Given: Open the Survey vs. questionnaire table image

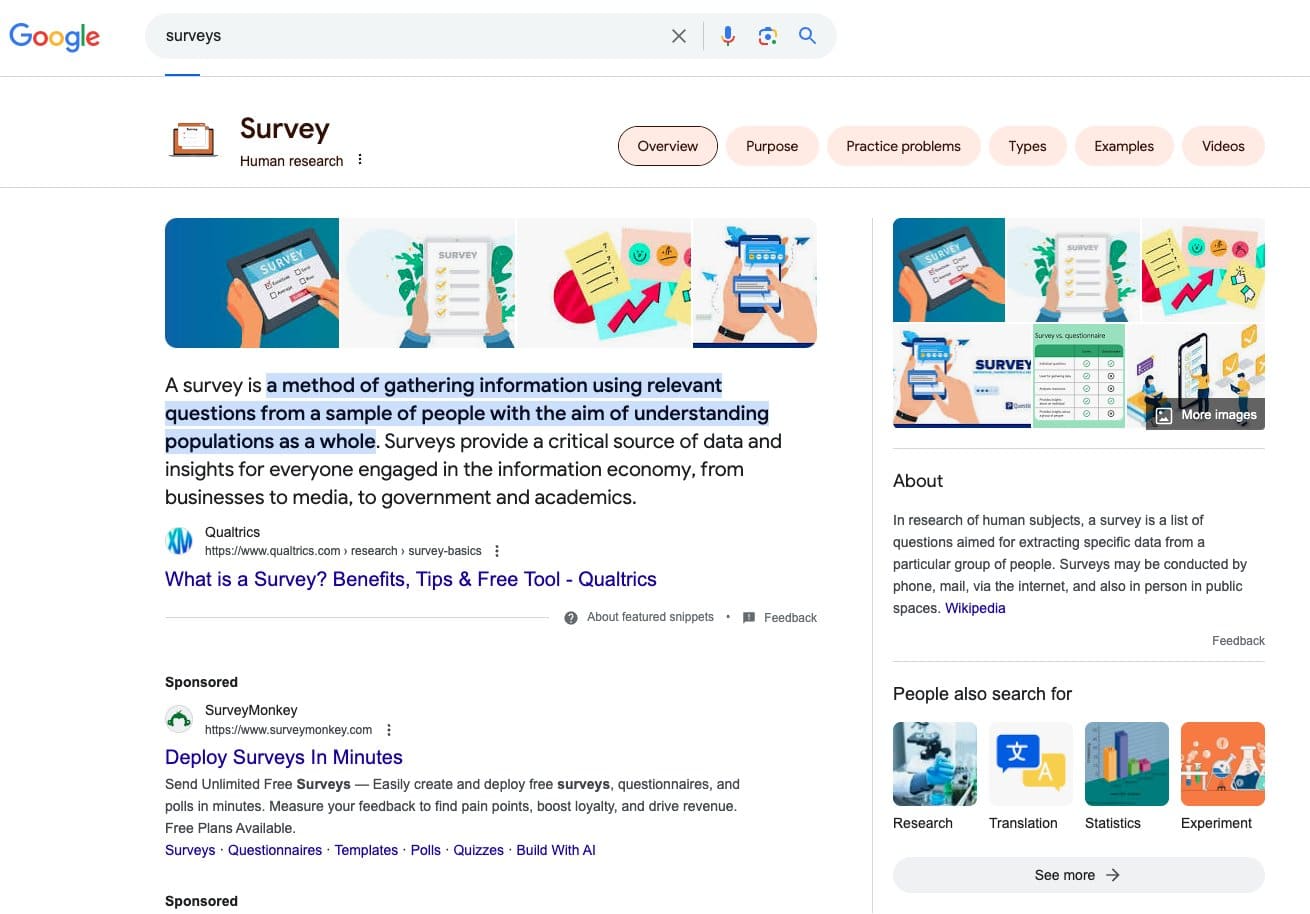Looking at the screenshot, I should (1078, 376).
